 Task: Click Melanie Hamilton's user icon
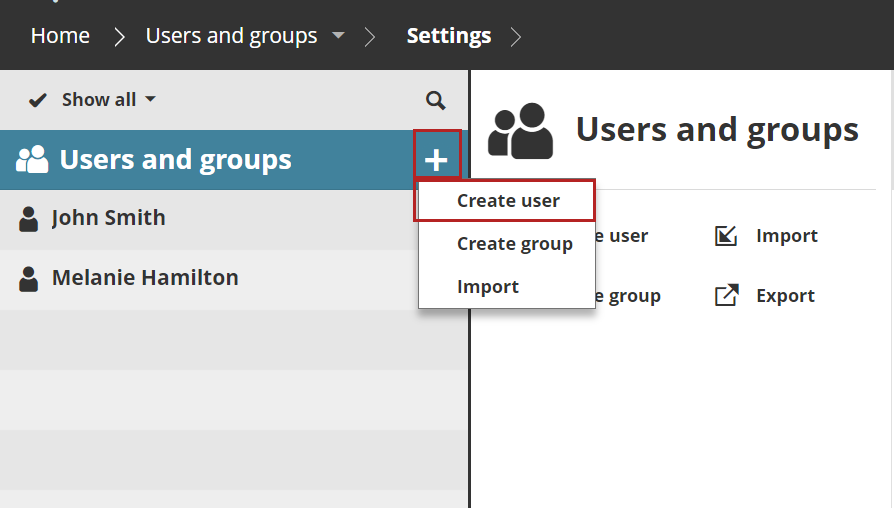[29, 278]
